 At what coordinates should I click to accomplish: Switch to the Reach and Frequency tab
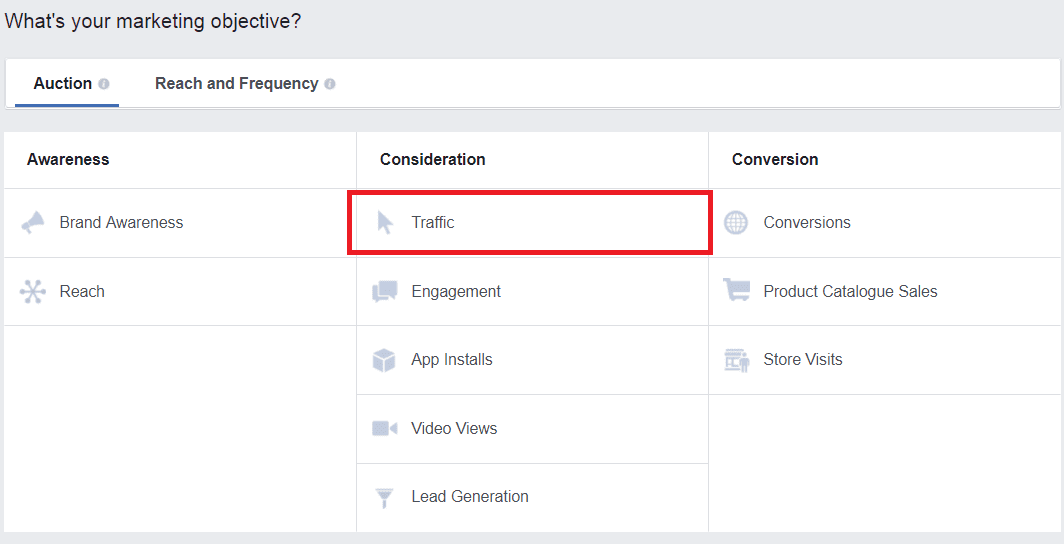tap(236, 84)
